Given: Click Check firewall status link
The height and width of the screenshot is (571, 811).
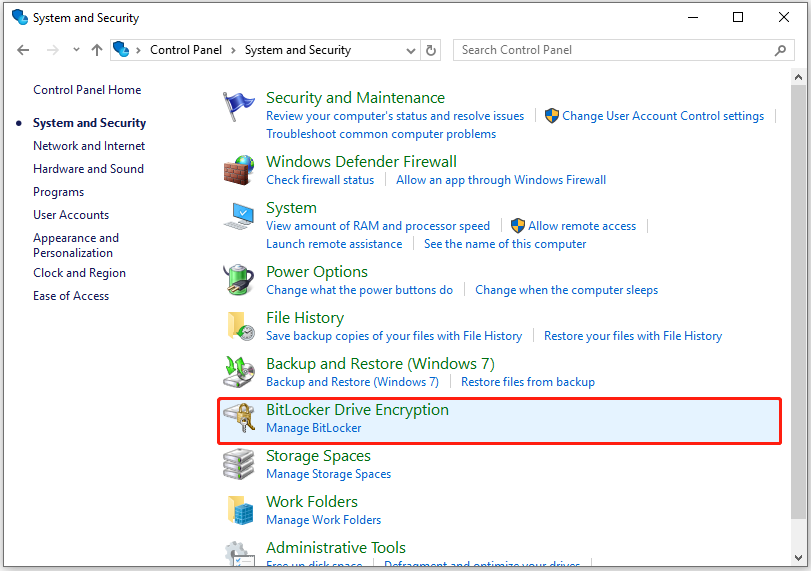Looking at the screenshot, I should [320, 180].
